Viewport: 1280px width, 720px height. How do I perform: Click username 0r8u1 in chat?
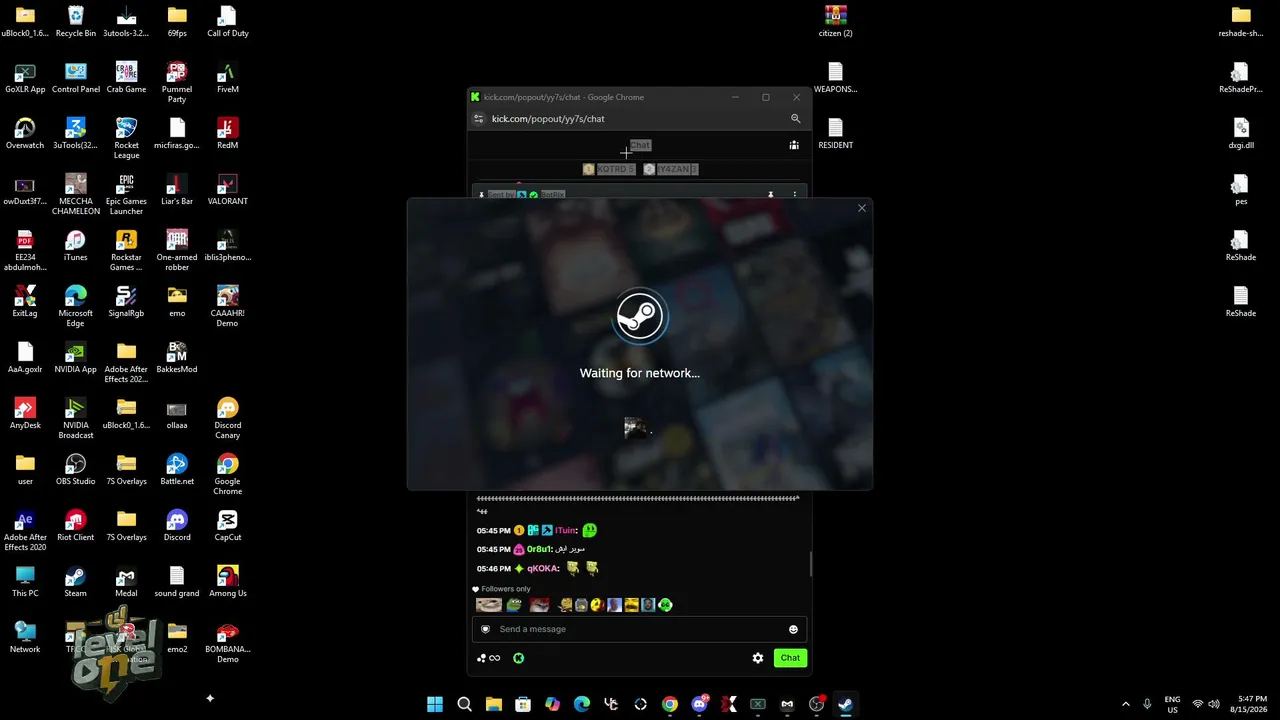(541, 550)
